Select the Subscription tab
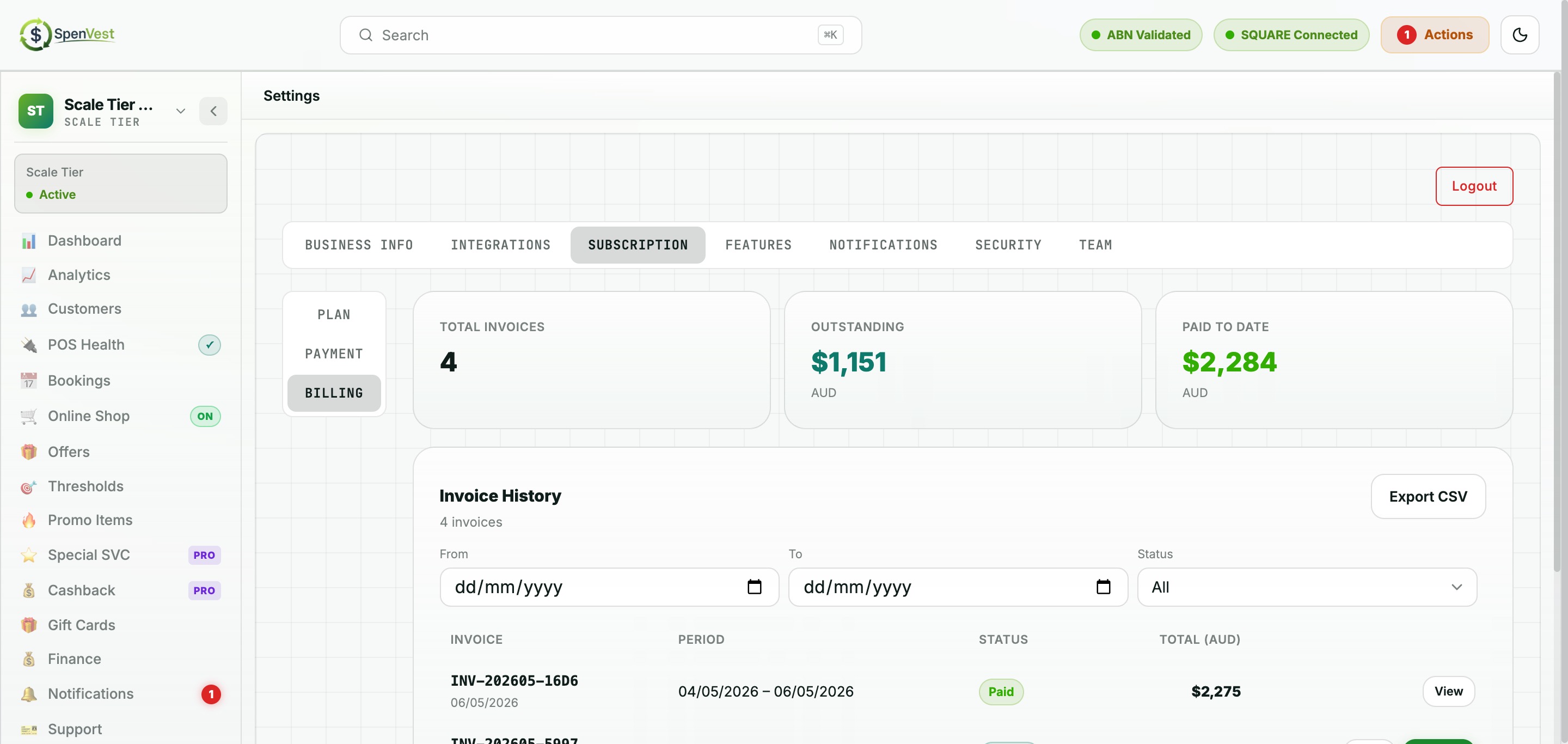This screenshot has height=744, width=1568. click(x=638, y=245)
